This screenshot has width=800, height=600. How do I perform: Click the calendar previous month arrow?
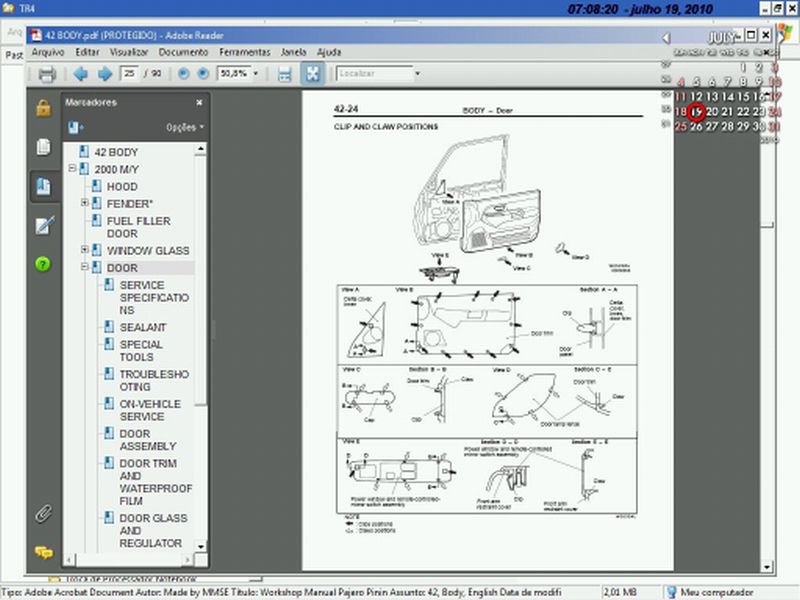click(666, 38)
